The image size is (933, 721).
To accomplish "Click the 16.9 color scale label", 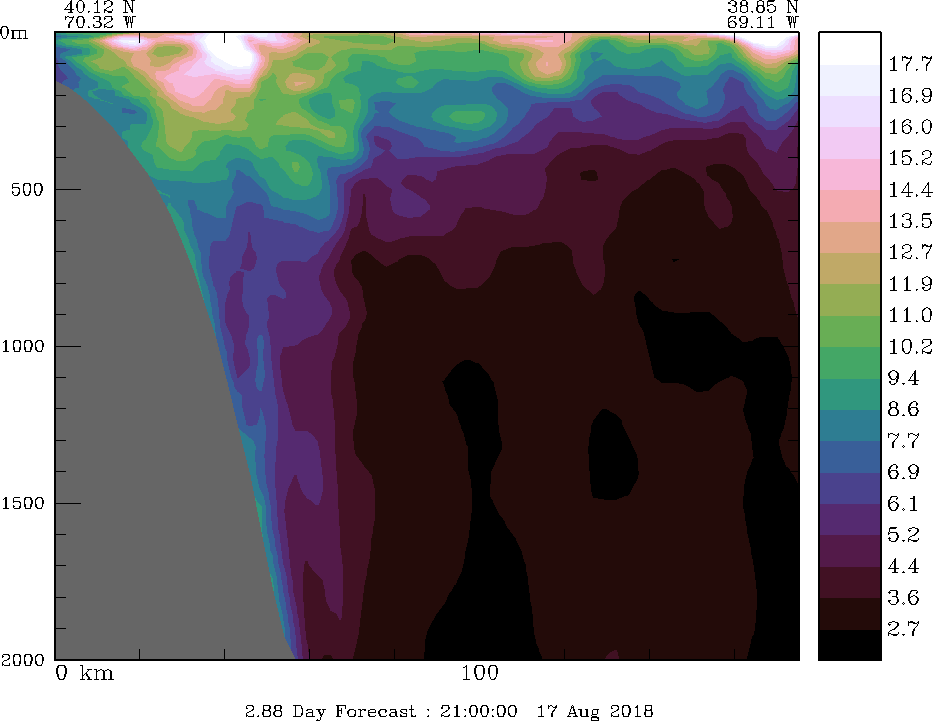I will [x=910, y=95].
